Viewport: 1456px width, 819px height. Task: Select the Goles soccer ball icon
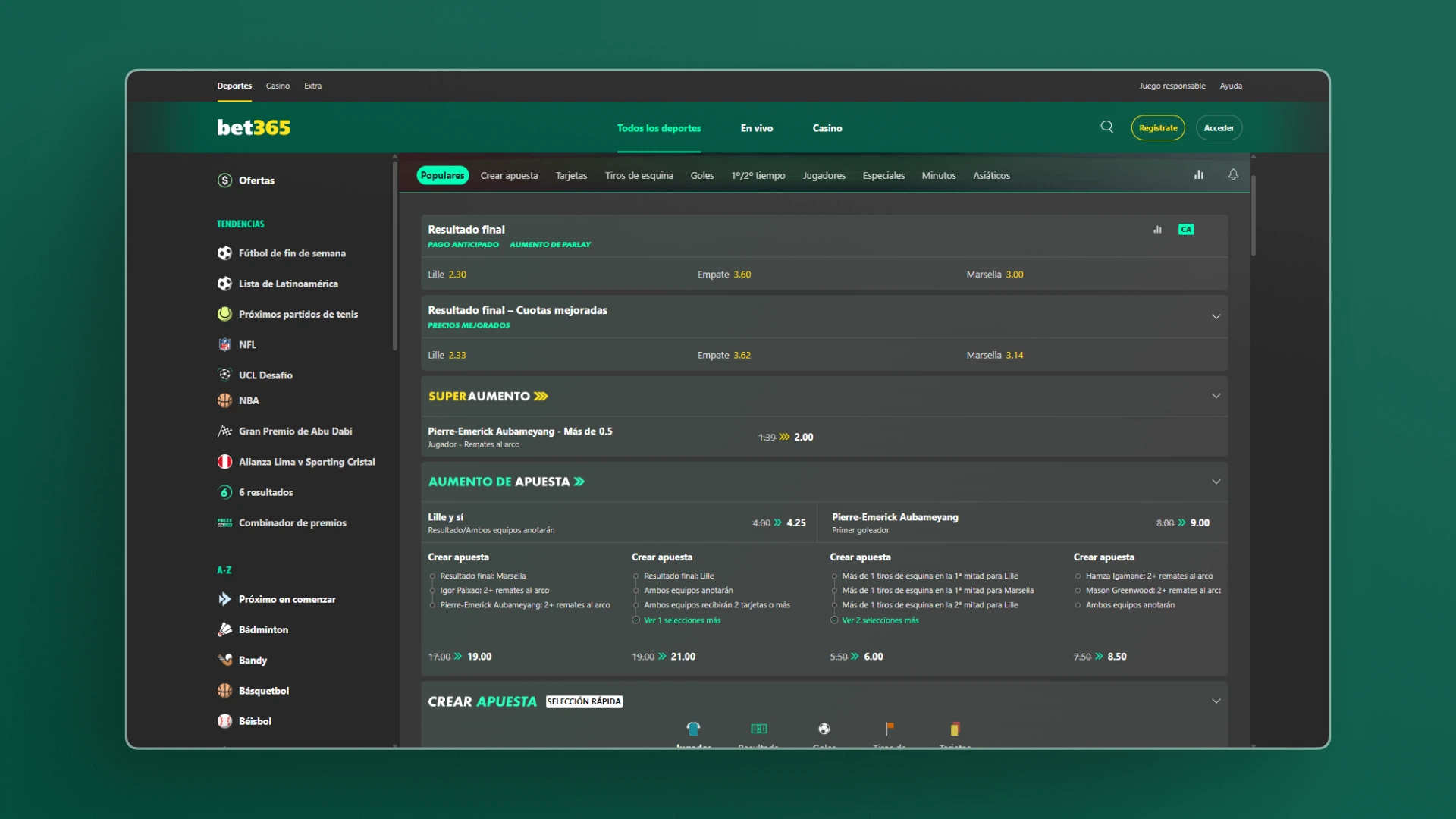point(824,729)
